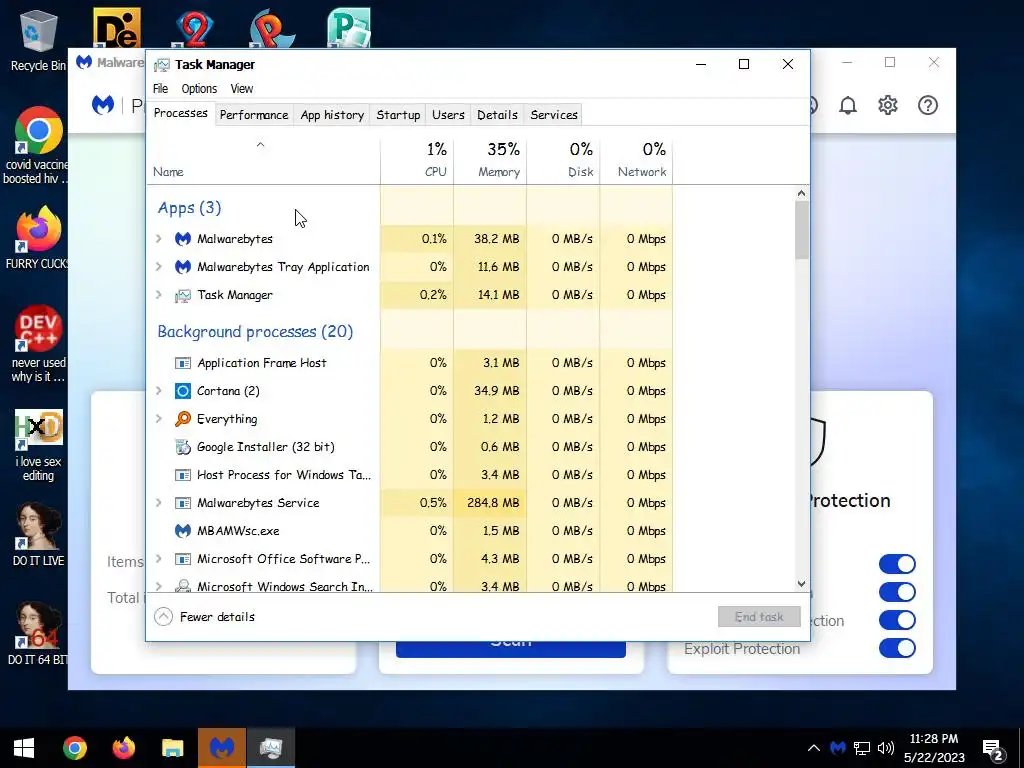Collapse view with Fewer details
Image resolution: width=1024 pixels, height=768 pixels.
204,616
